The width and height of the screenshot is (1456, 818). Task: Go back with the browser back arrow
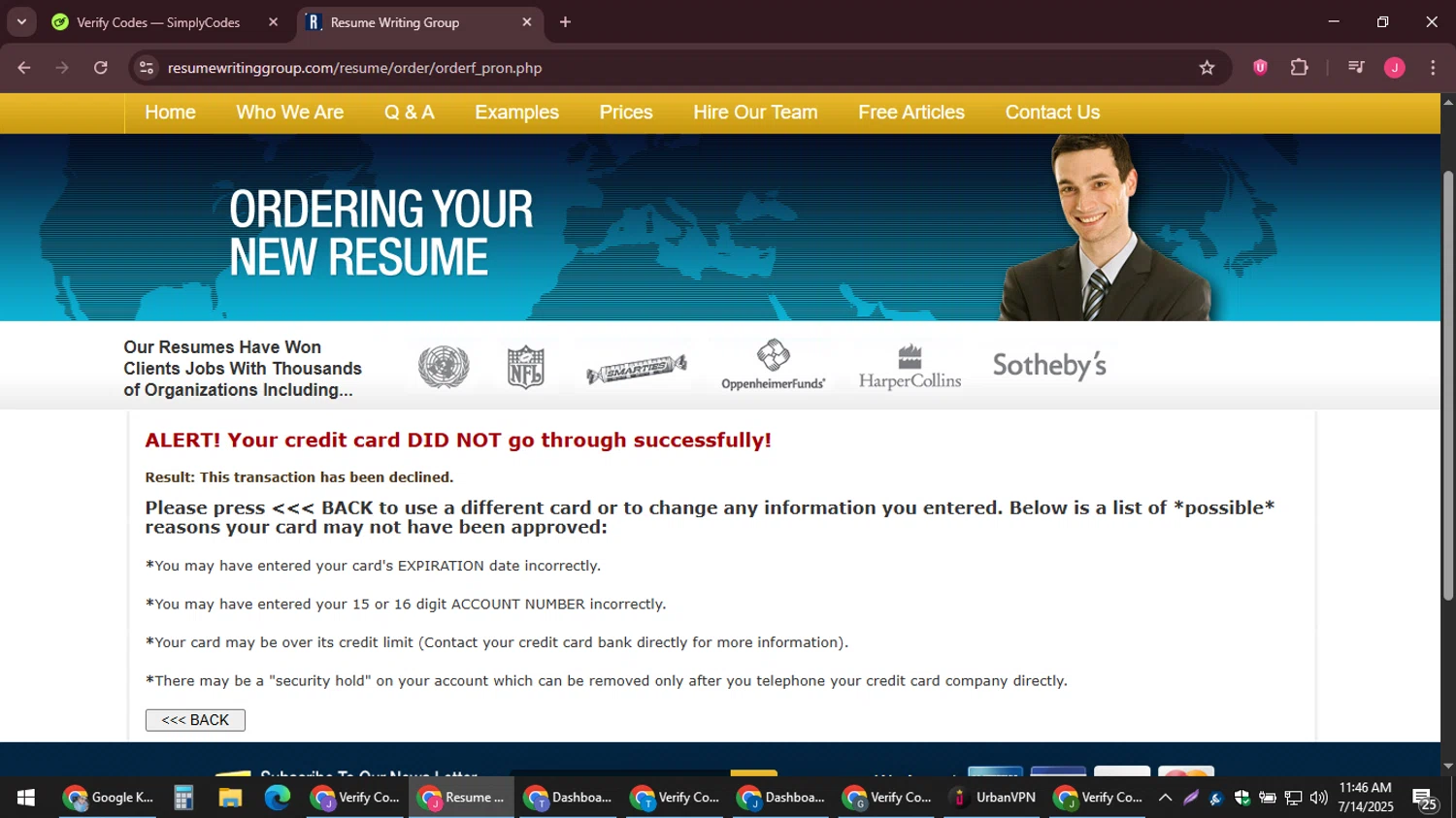pyautogui.click(x=24, y=68)
